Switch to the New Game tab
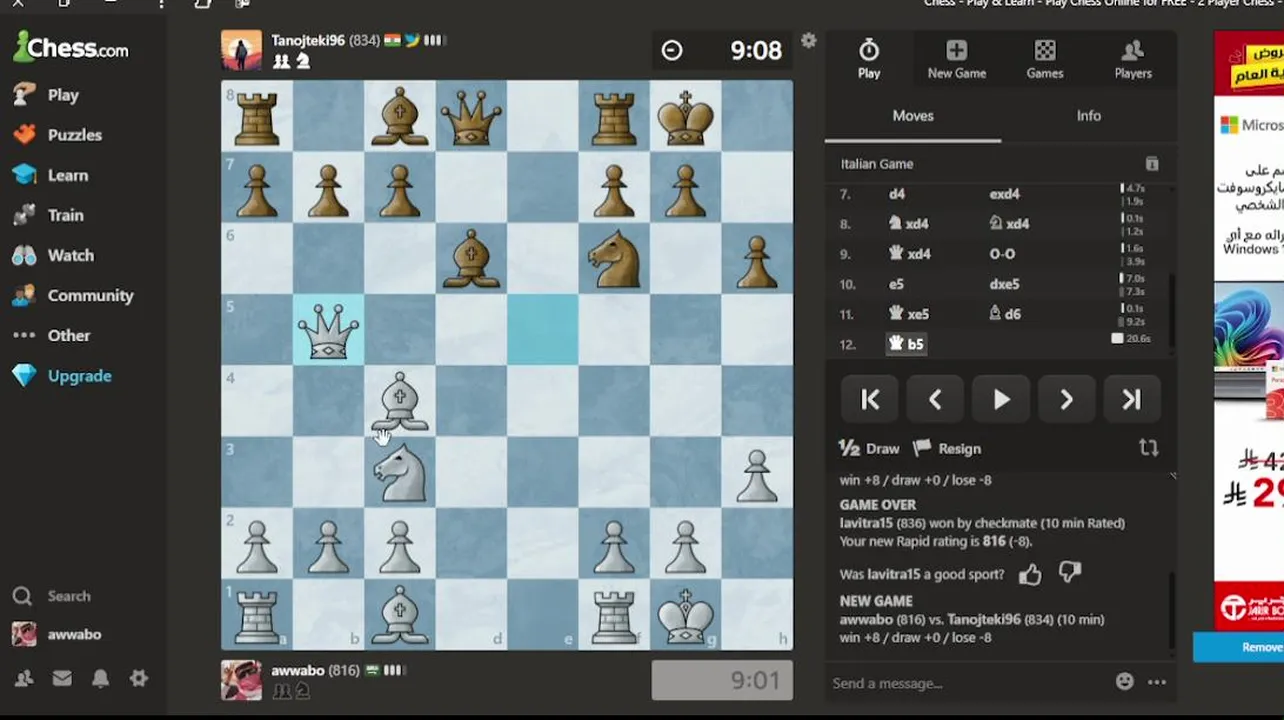 point(956,59)
